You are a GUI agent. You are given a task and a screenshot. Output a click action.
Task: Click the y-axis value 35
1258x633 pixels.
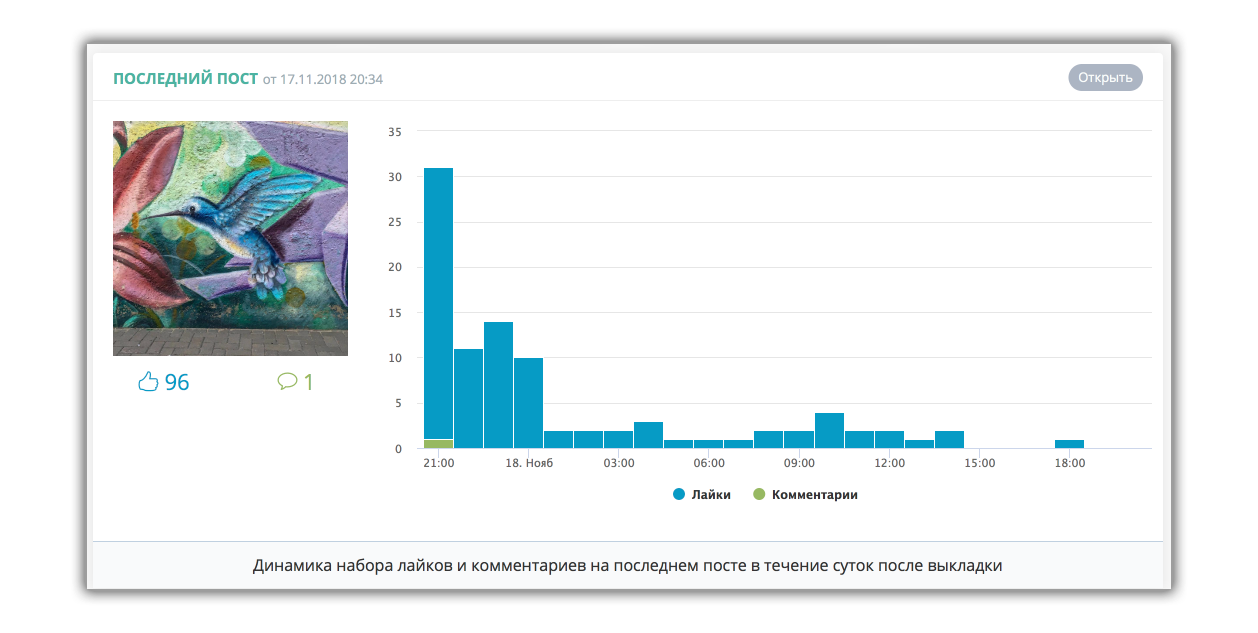(394, 132)
